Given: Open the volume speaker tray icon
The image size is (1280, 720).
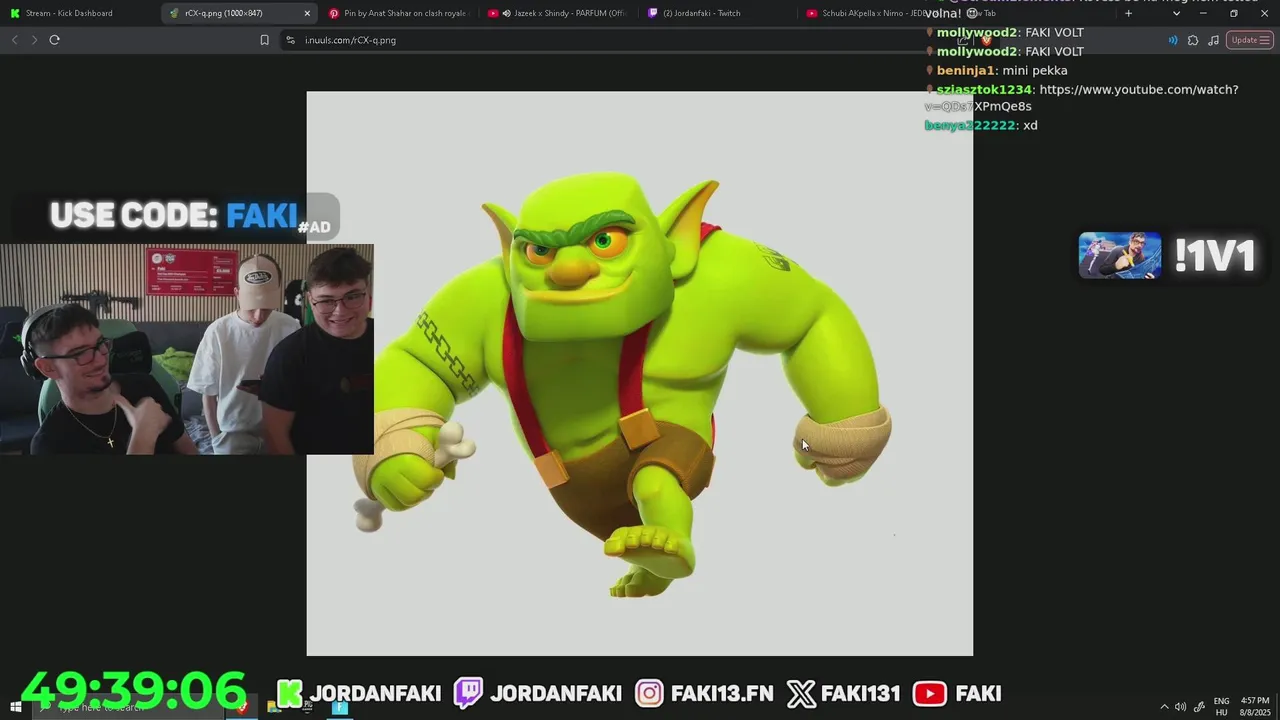Looking at the screenshot, I should point(1180,707).
